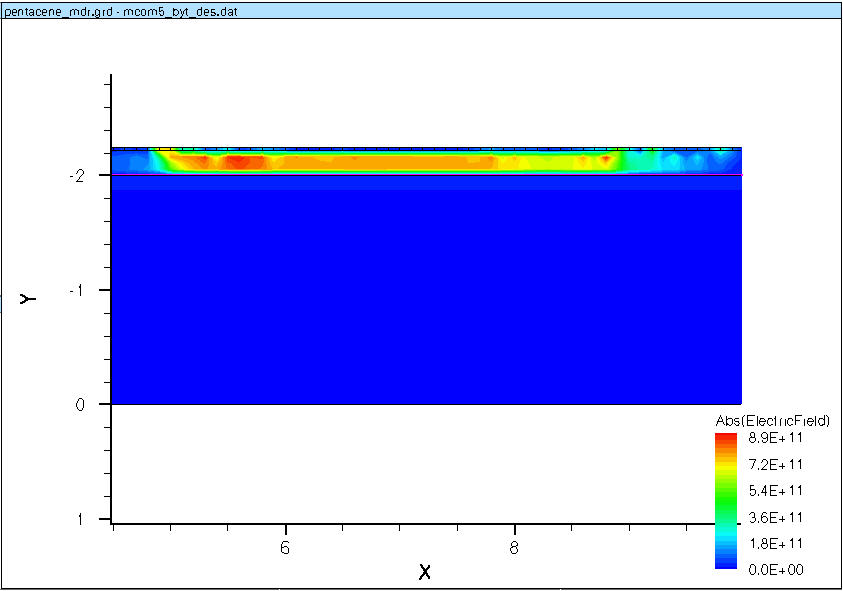The width and height of the screenshot is (843, 591).
Task: Click the X axis tick label 6
Action: point(286,547)
